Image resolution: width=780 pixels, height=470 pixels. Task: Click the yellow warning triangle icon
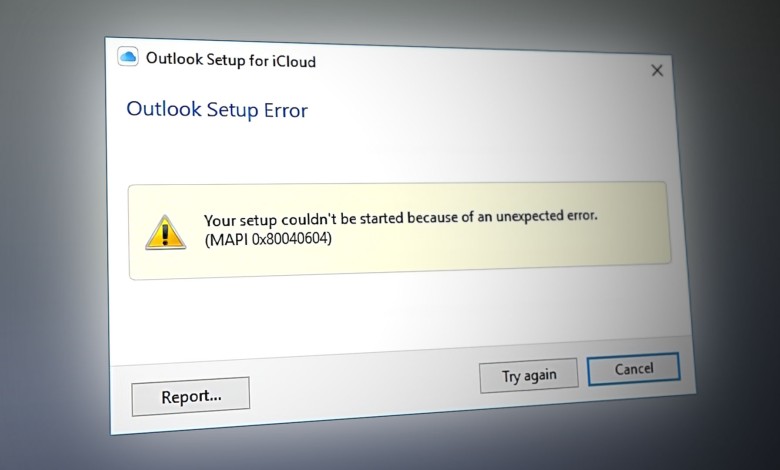pos(165,232)
